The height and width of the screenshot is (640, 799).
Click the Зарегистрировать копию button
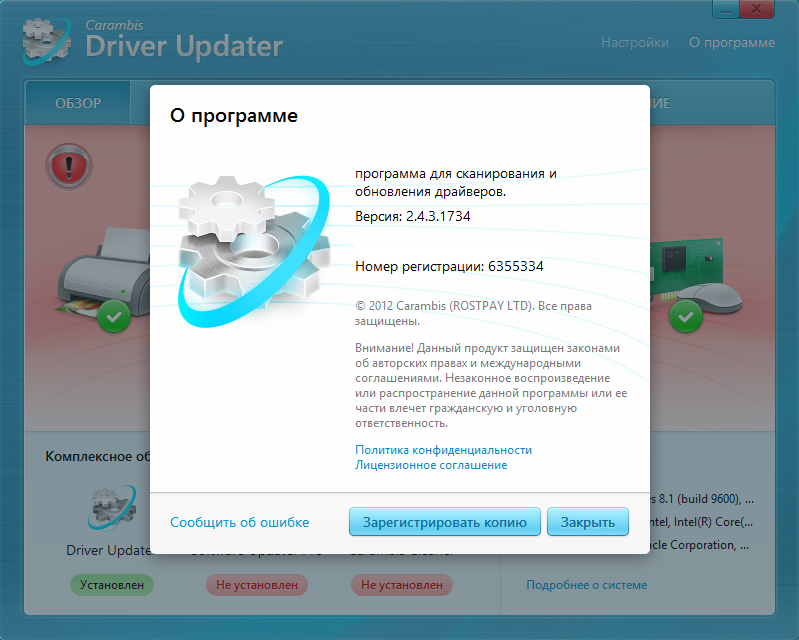click(x=444, y=522)
